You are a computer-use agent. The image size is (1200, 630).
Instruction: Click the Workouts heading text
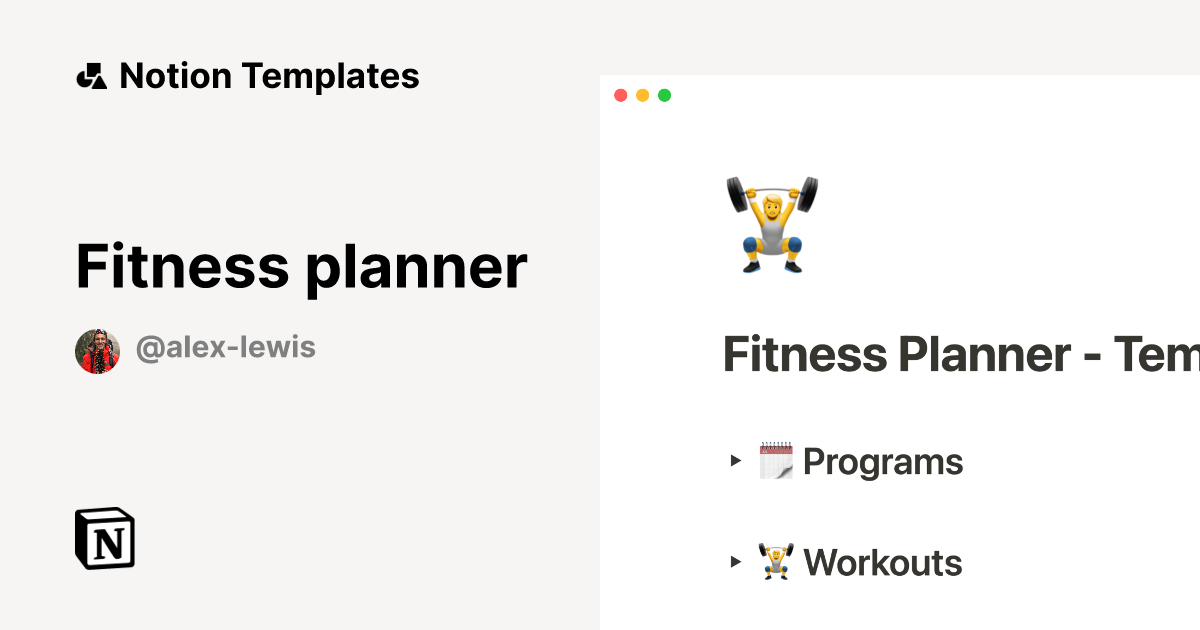tap(883, 563)
